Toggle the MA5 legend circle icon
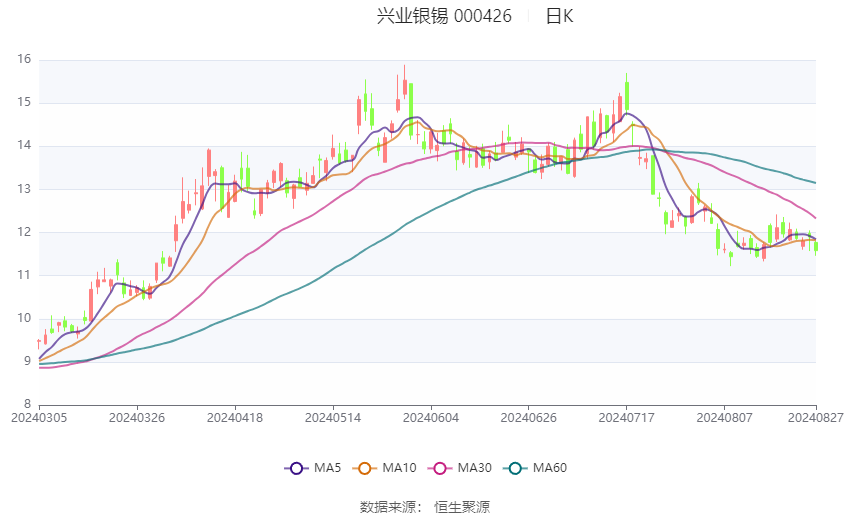The image size is (850, 517). click(296, 468)
